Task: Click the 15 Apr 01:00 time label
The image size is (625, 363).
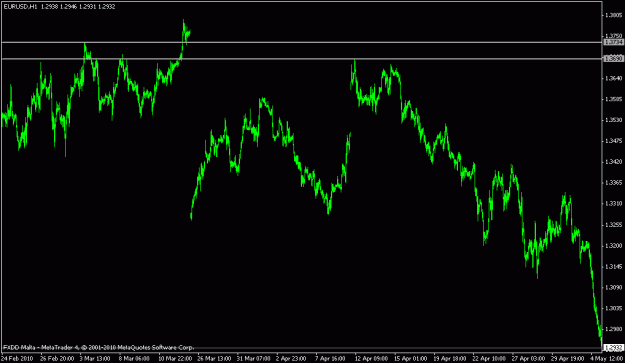Action: point(411,358)
